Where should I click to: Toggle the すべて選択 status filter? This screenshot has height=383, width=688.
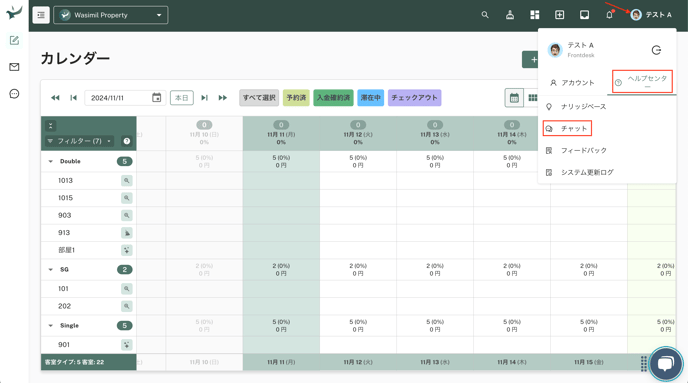tap(259, 97)
